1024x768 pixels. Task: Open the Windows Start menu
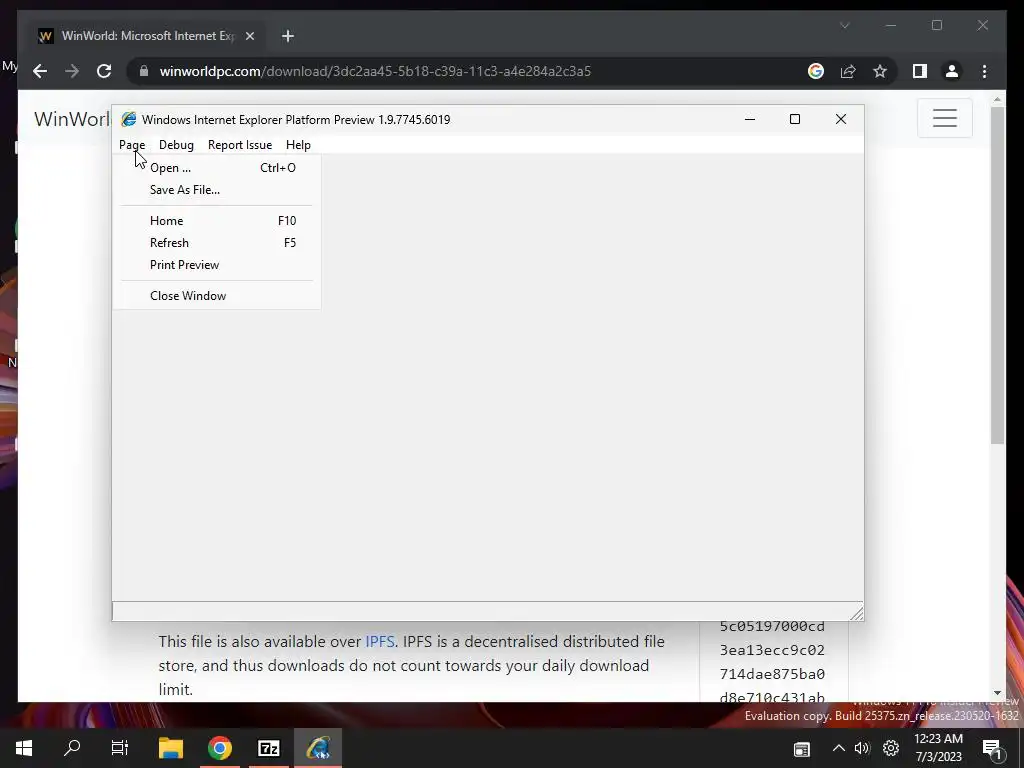click(24, 748)
